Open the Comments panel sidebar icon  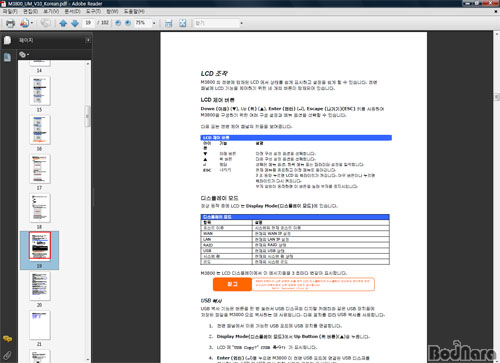(x=7, y=339)
